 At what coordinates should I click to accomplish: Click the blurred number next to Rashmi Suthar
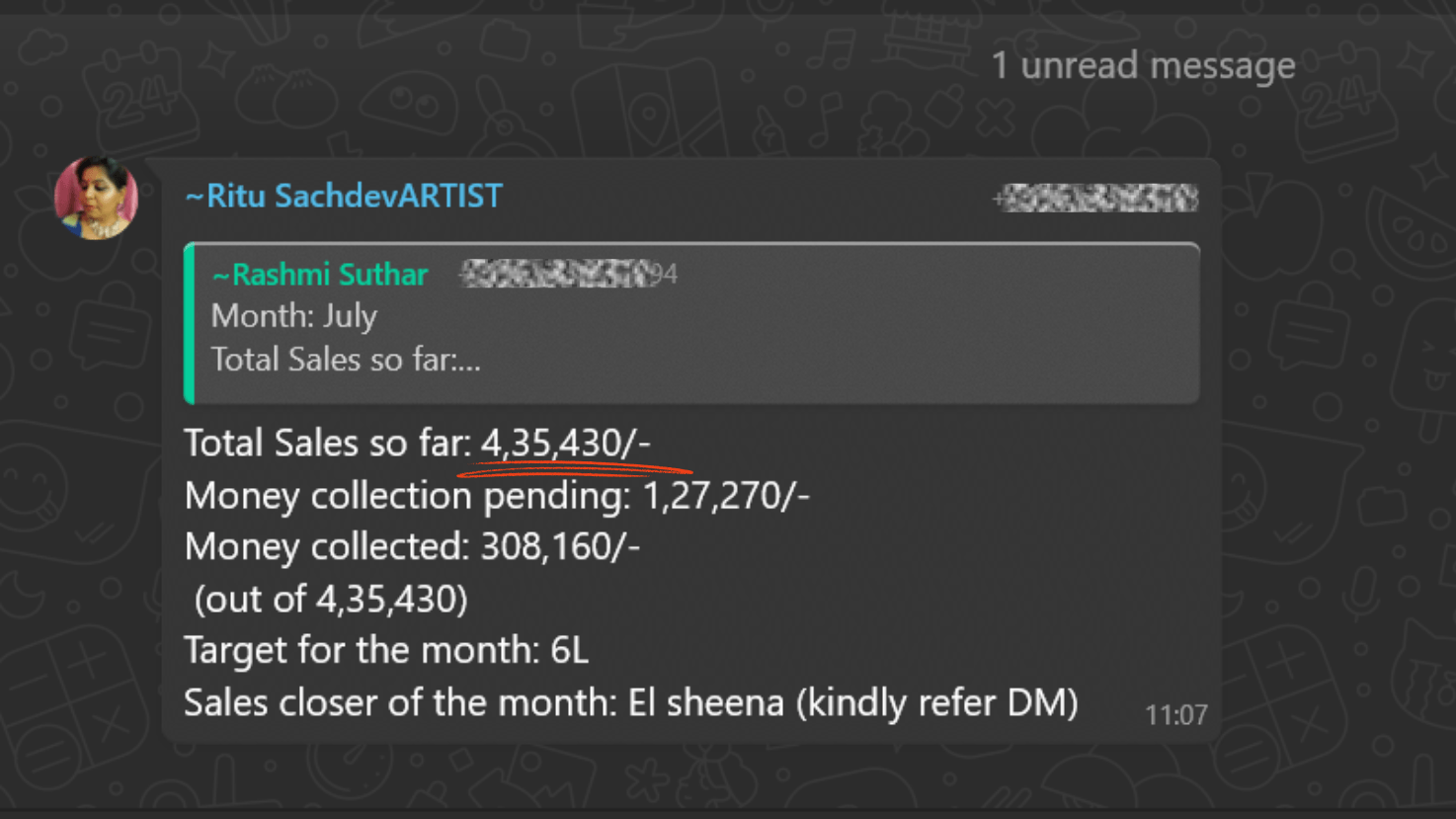[568, 274]
